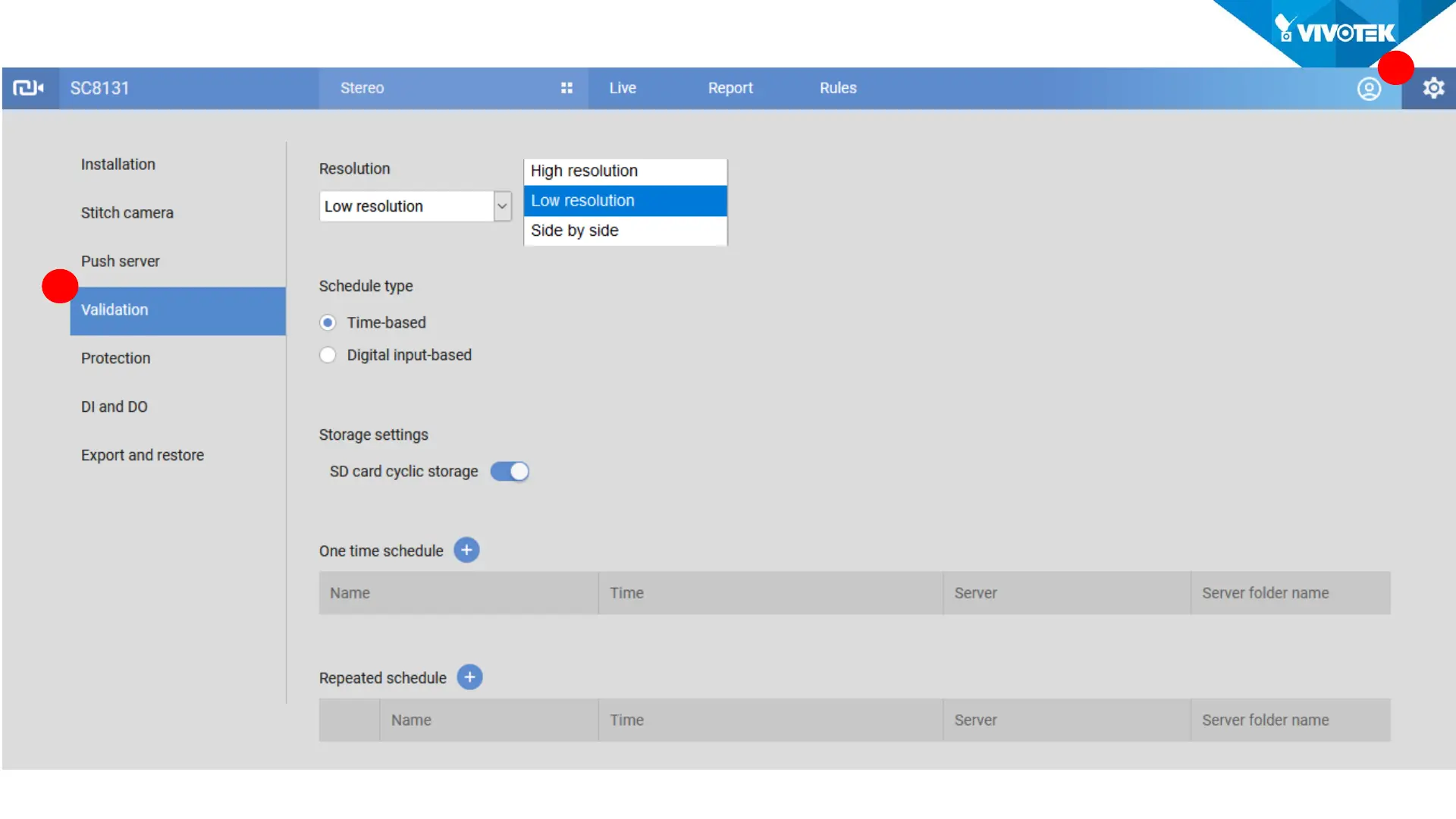Toggle SD card cyclic storage
Screen dimensions: 1456x819
(510, 472)
